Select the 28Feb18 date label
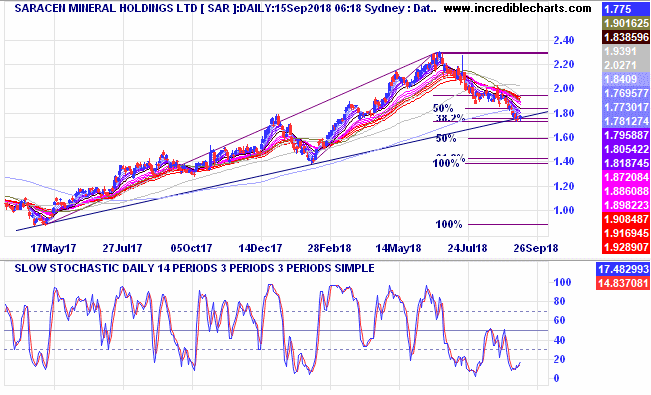651x395 pixels. pos(329,248)
